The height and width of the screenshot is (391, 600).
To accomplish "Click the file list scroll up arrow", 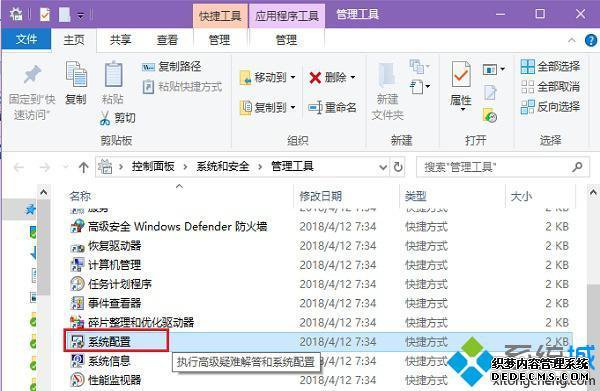I will pyautogui.click(x=593, y=192).
